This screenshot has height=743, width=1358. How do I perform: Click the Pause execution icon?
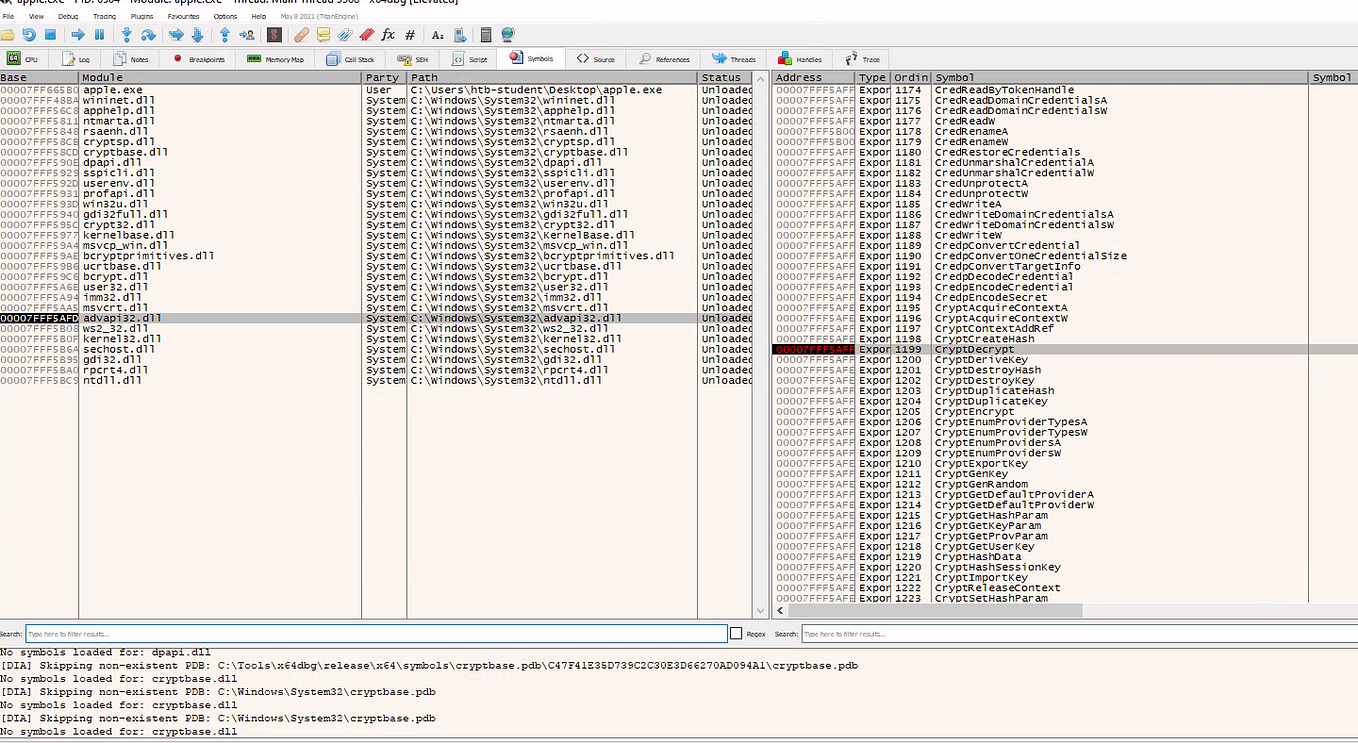(x=100, y=34)
